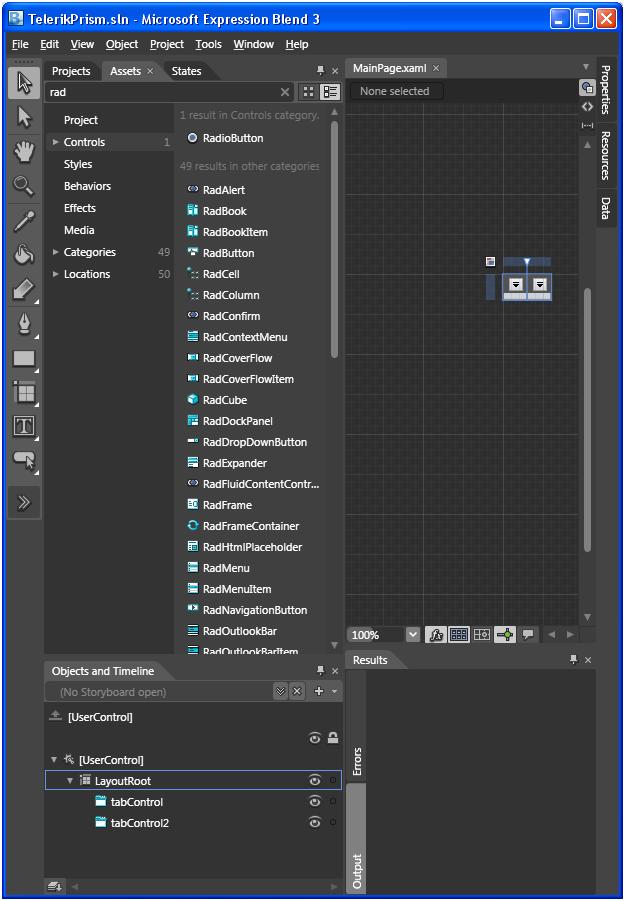Open the File menu
The image size is (625, 901).
pos(20,44)
